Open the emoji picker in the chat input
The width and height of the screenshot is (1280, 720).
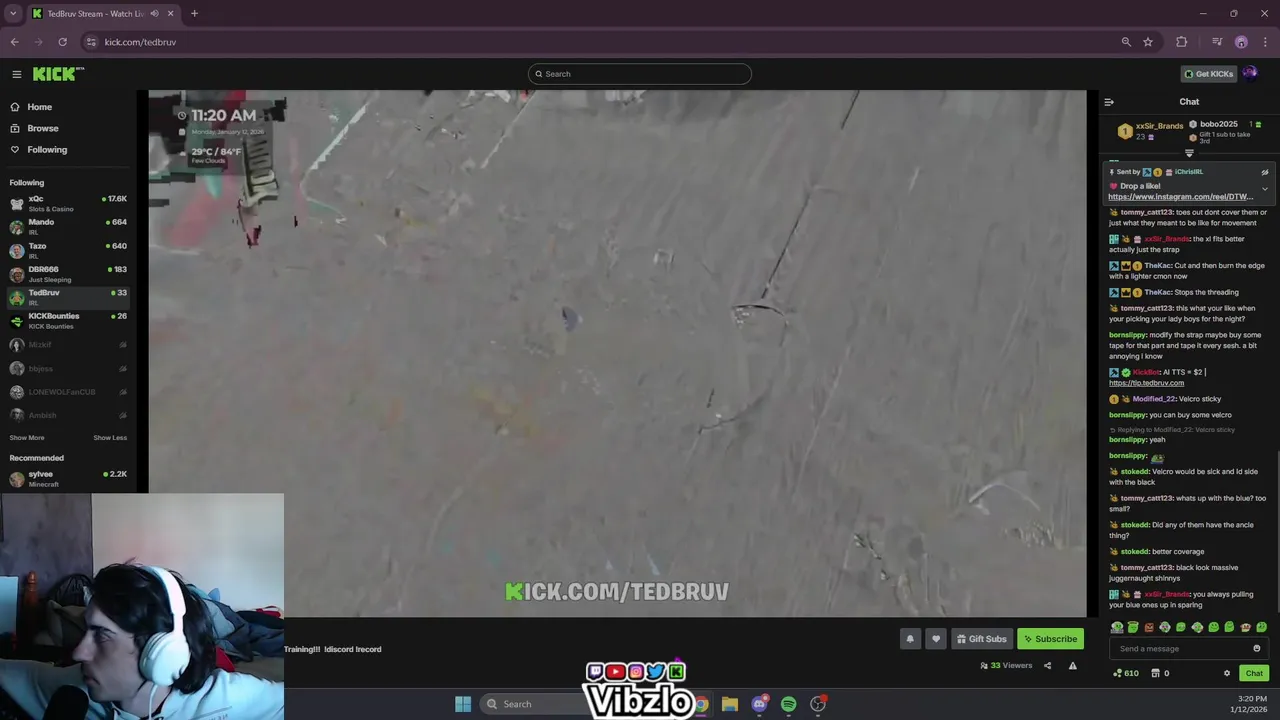(1257, 649)
